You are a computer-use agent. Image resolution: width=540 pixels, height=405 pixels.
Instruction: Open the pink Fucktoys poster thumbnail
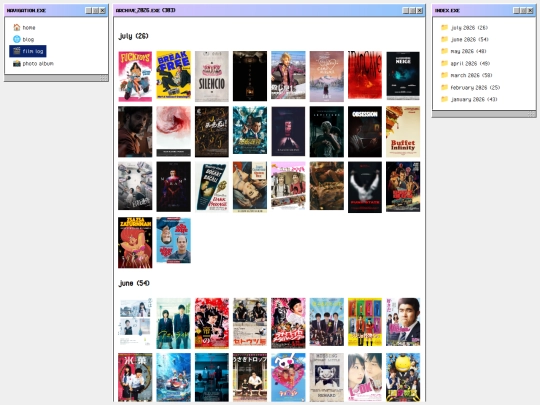pos(135,76)
